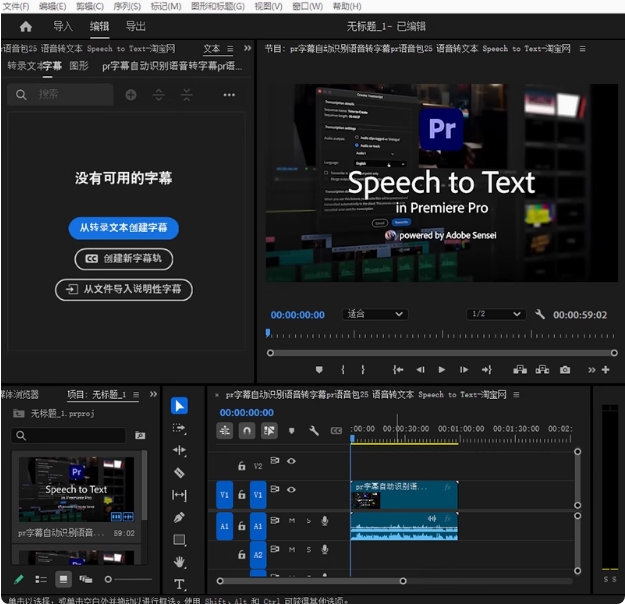Select the Selection arrow tool
Image resolution: width=625 pixels, height=604 pixels.
(x=179, y=406)
